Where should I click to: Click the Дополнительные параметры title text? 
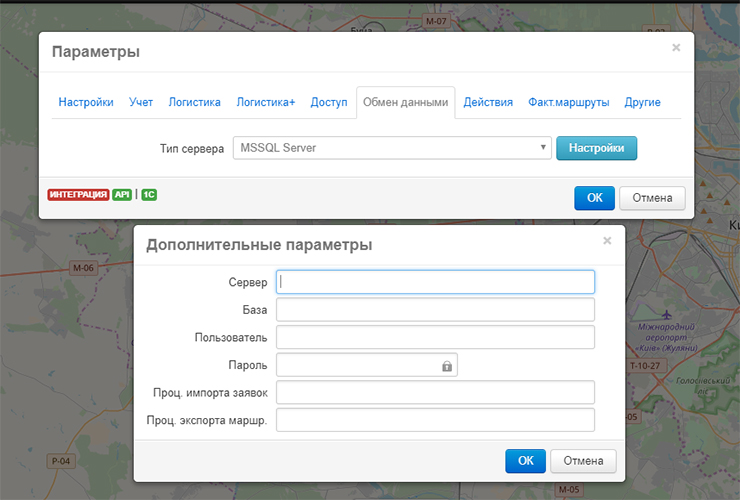pyautogui.click(x=259, y=245)
